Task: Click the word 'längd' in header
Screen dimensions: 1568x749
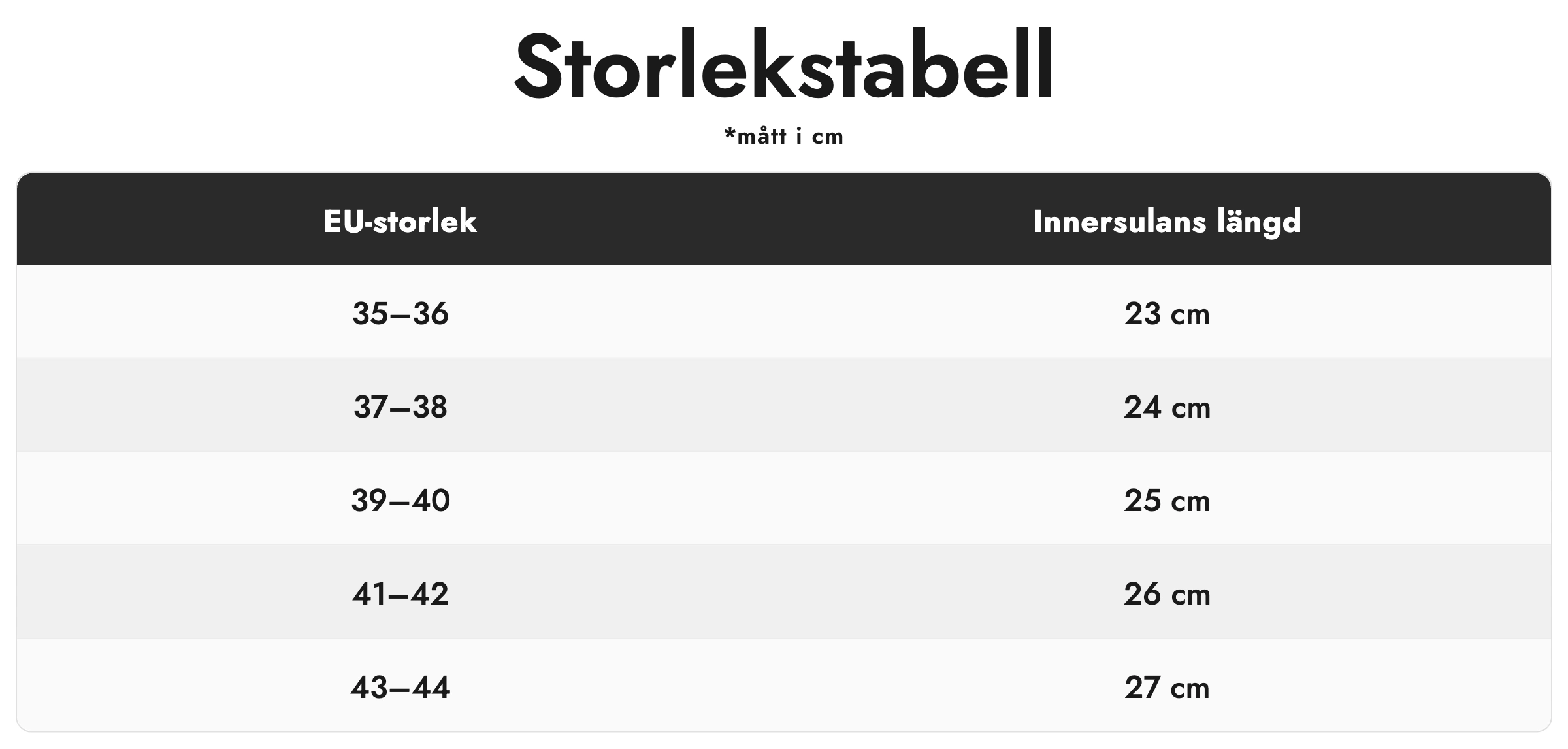Action: (x=1259, y=222)
